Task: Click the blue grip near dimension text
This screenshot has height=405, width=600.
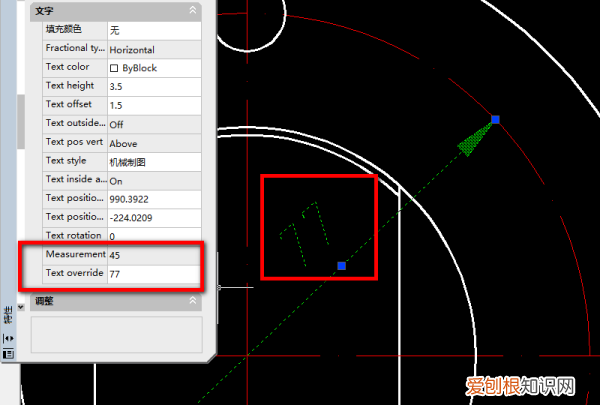Action: (x=342, y=266)
